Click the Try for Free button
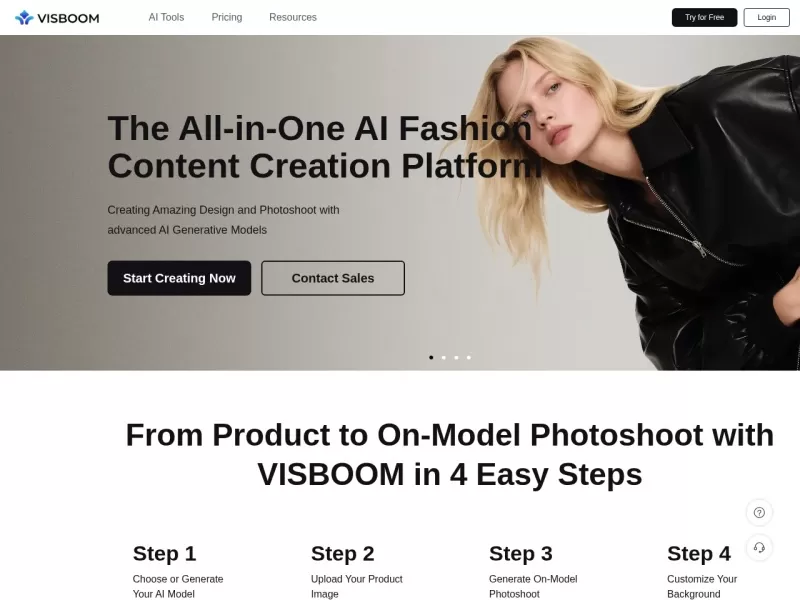Screen dimensions: 800x600 [704, 17]
